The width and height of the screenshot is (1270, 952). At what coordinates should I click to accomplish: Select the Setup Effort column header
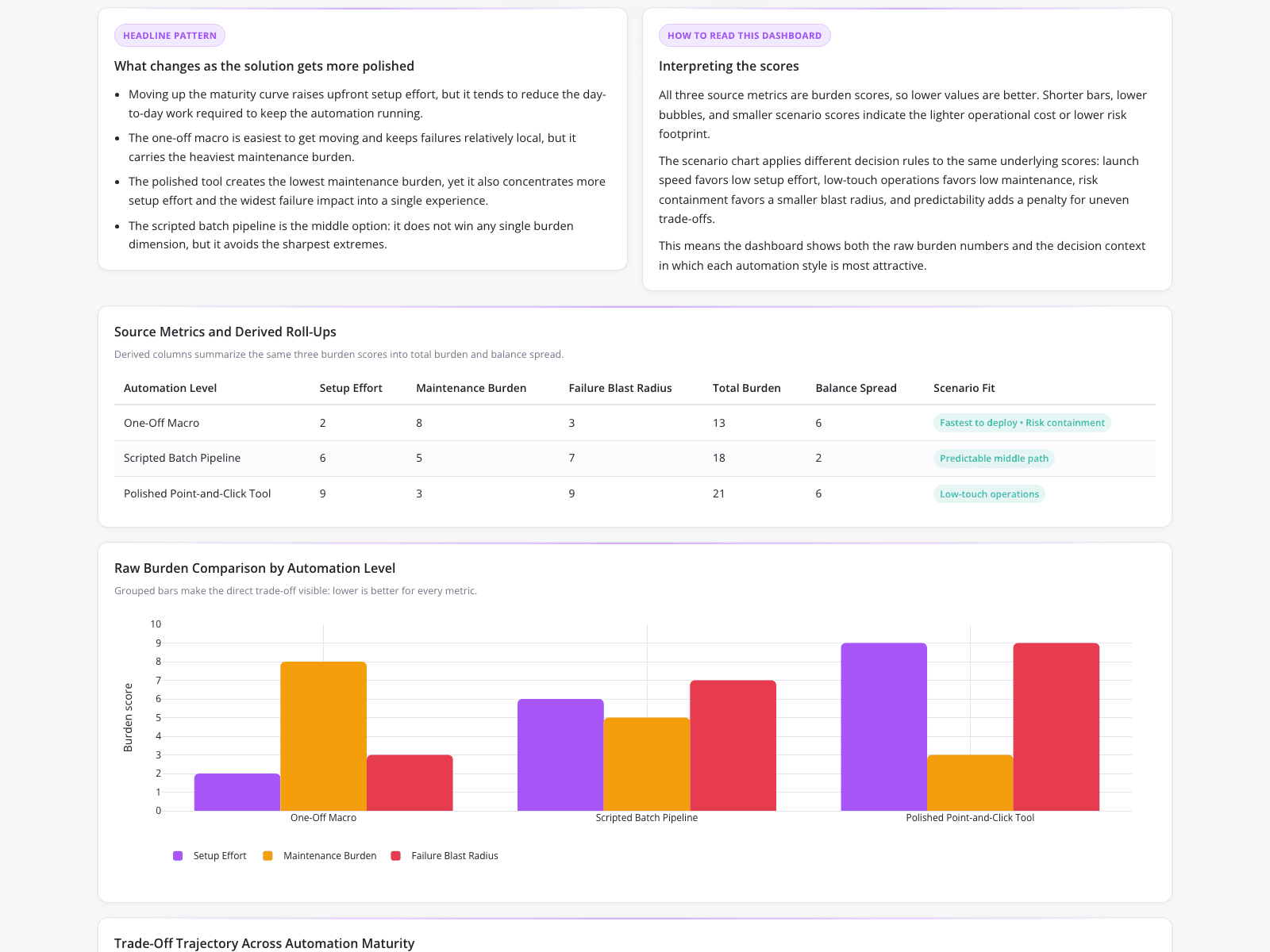(351, 388)
